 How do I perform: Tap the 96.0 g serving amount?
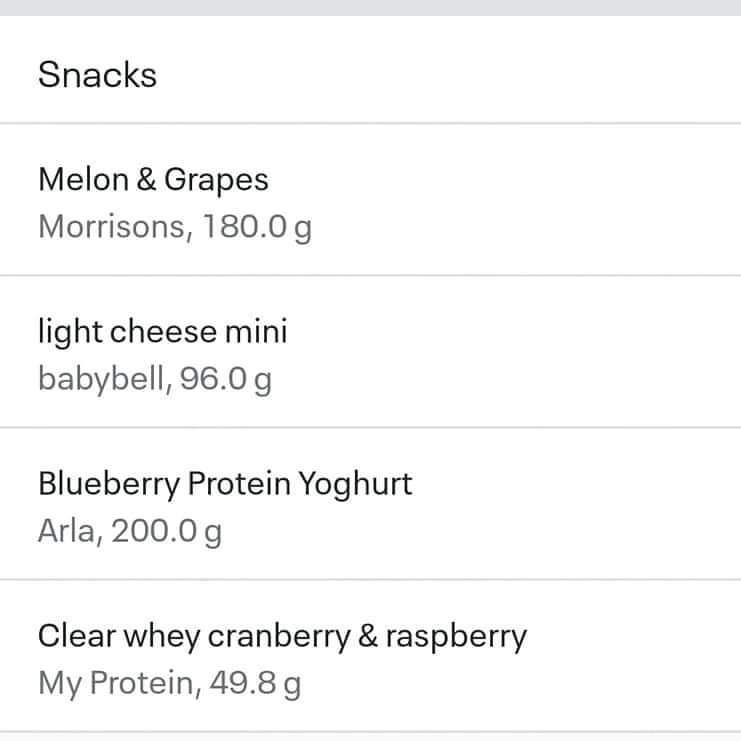pos(226,379)
